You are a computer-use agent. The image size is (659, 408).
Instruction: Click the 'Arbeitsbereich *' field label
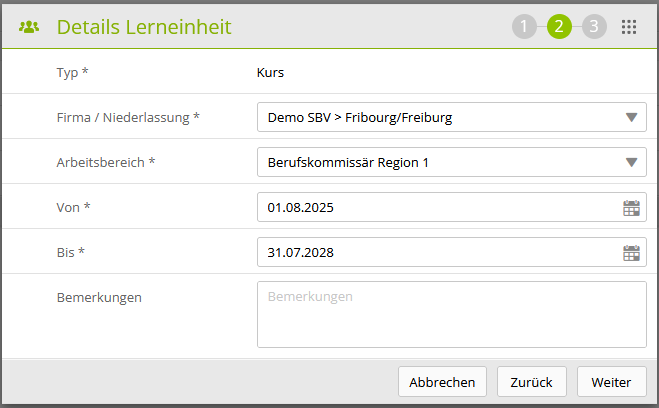click(107, 162)
